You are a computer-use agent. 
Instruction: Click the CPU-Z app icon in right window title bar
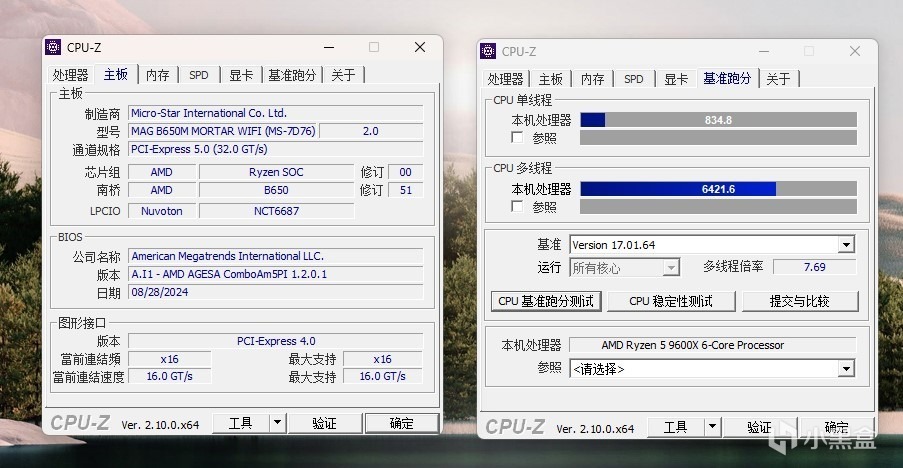pyautogui.click(x=488, y=51)
